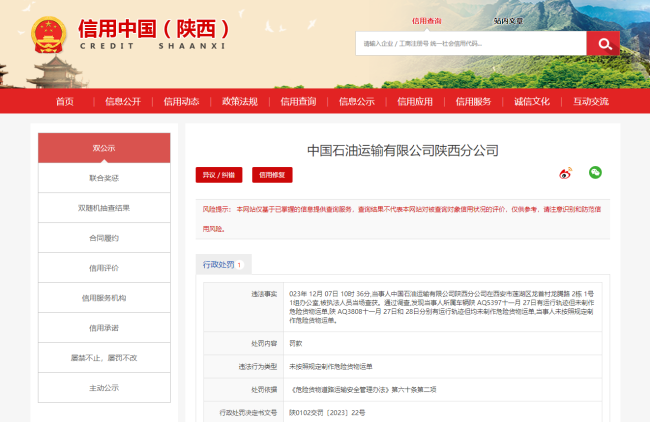Select 双随机抽查结果 in the sidebar

click(x=104, y=208)
